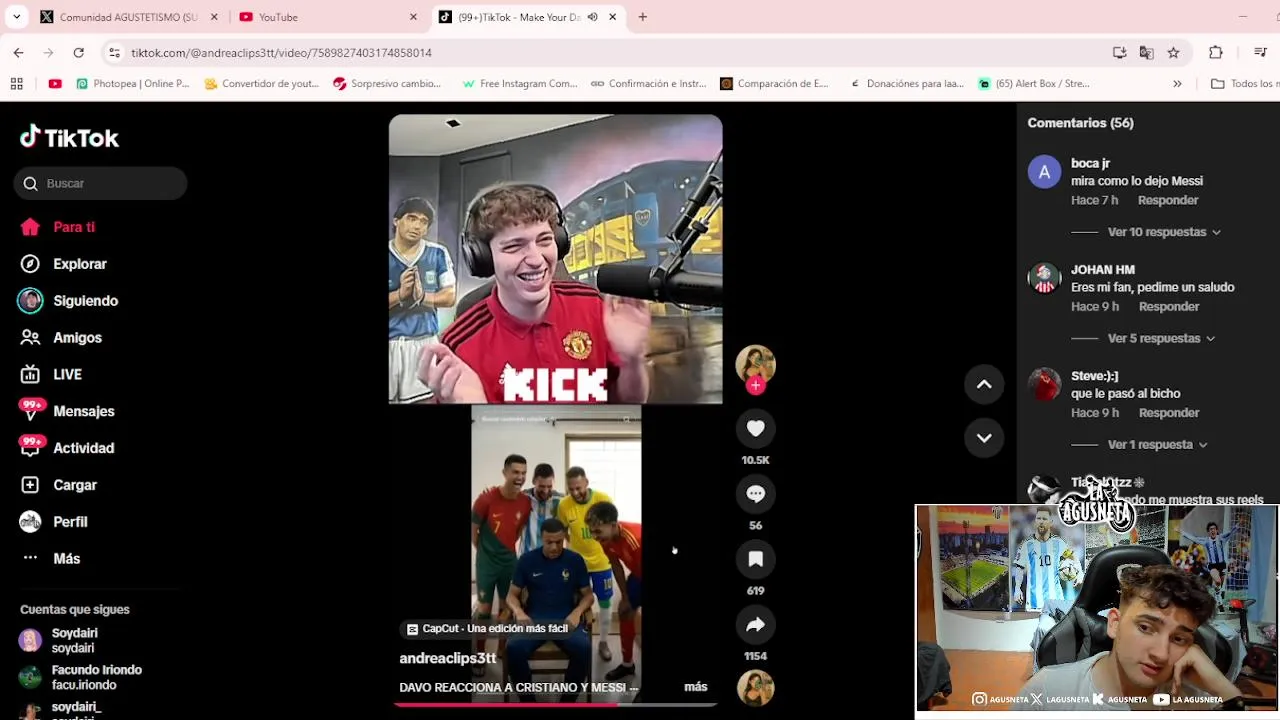The width and height of the screenshot is (1280, 720).
Task: Open the Facundo Iriondo followed account
Action: coord(81,677)
